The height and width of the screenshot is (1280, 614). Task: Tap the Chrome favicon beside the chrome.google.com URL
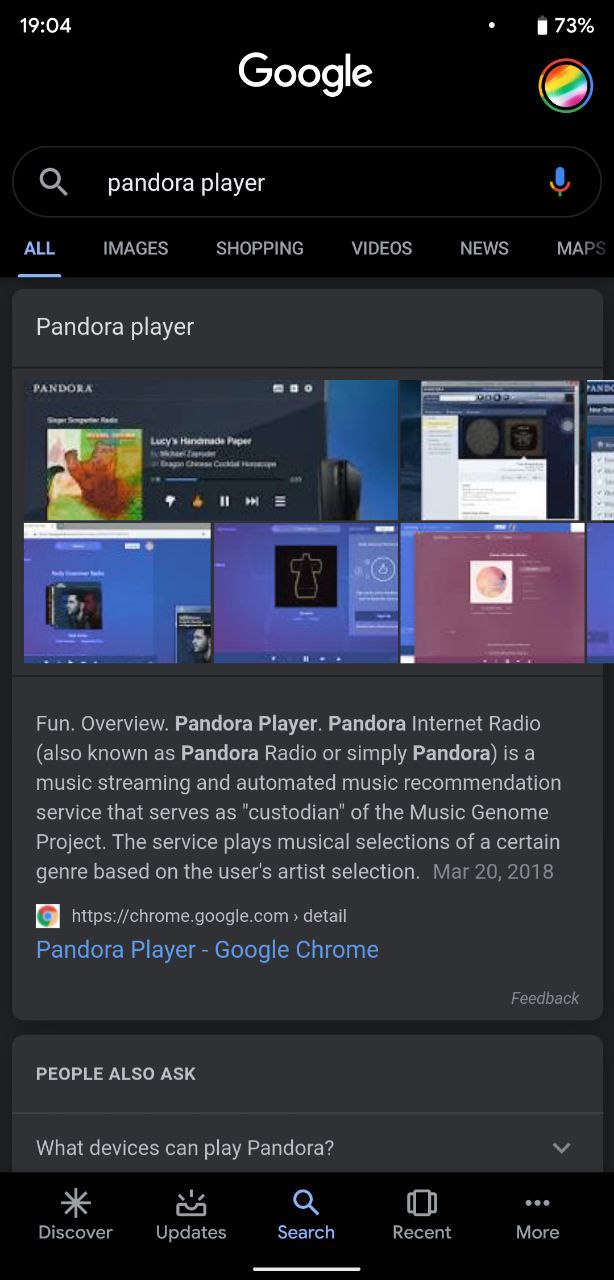48,915
